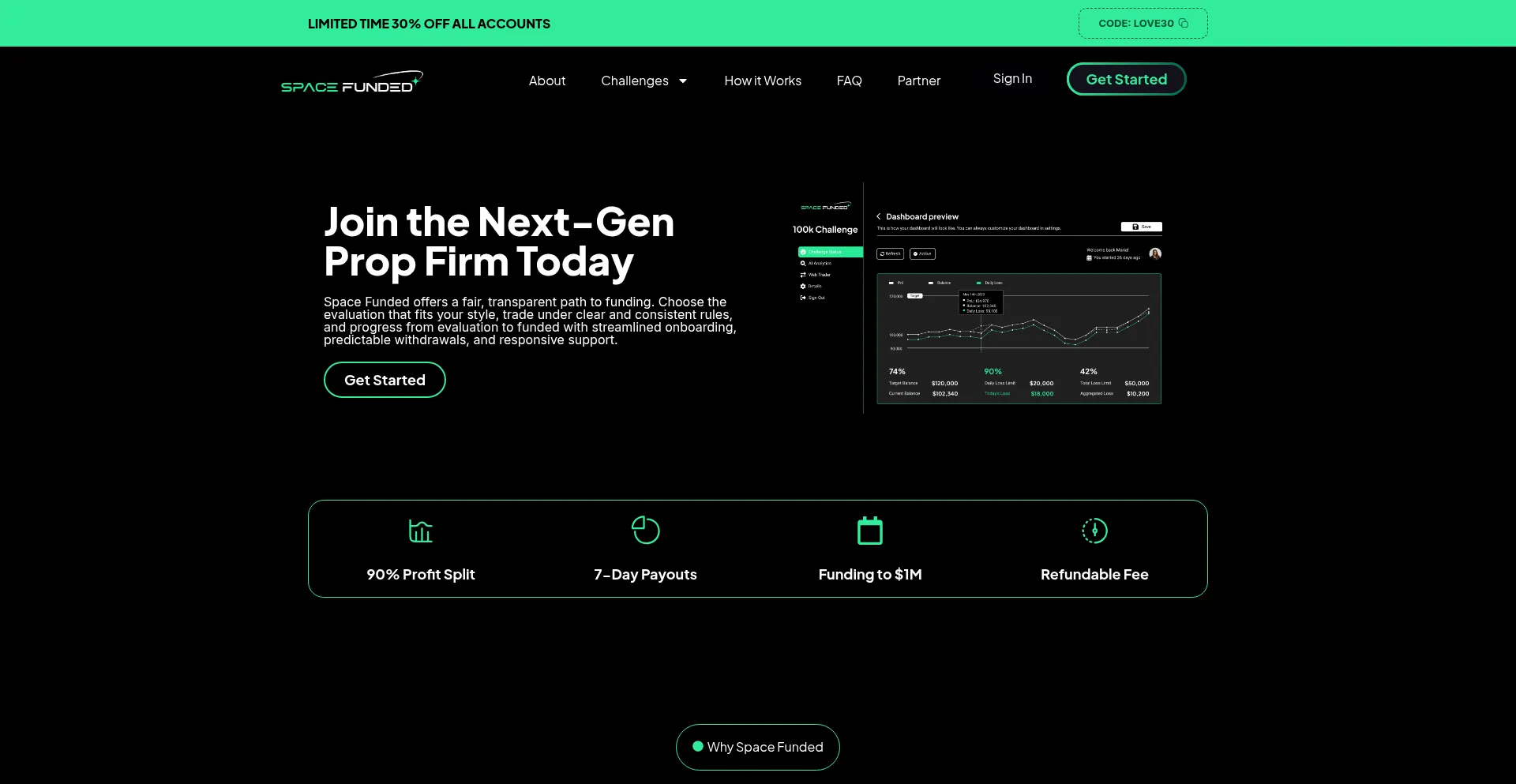This screenshot has height=784, width=1516.
Task: Click the green dot in Why Space Funded
Action: coord(698,746)
